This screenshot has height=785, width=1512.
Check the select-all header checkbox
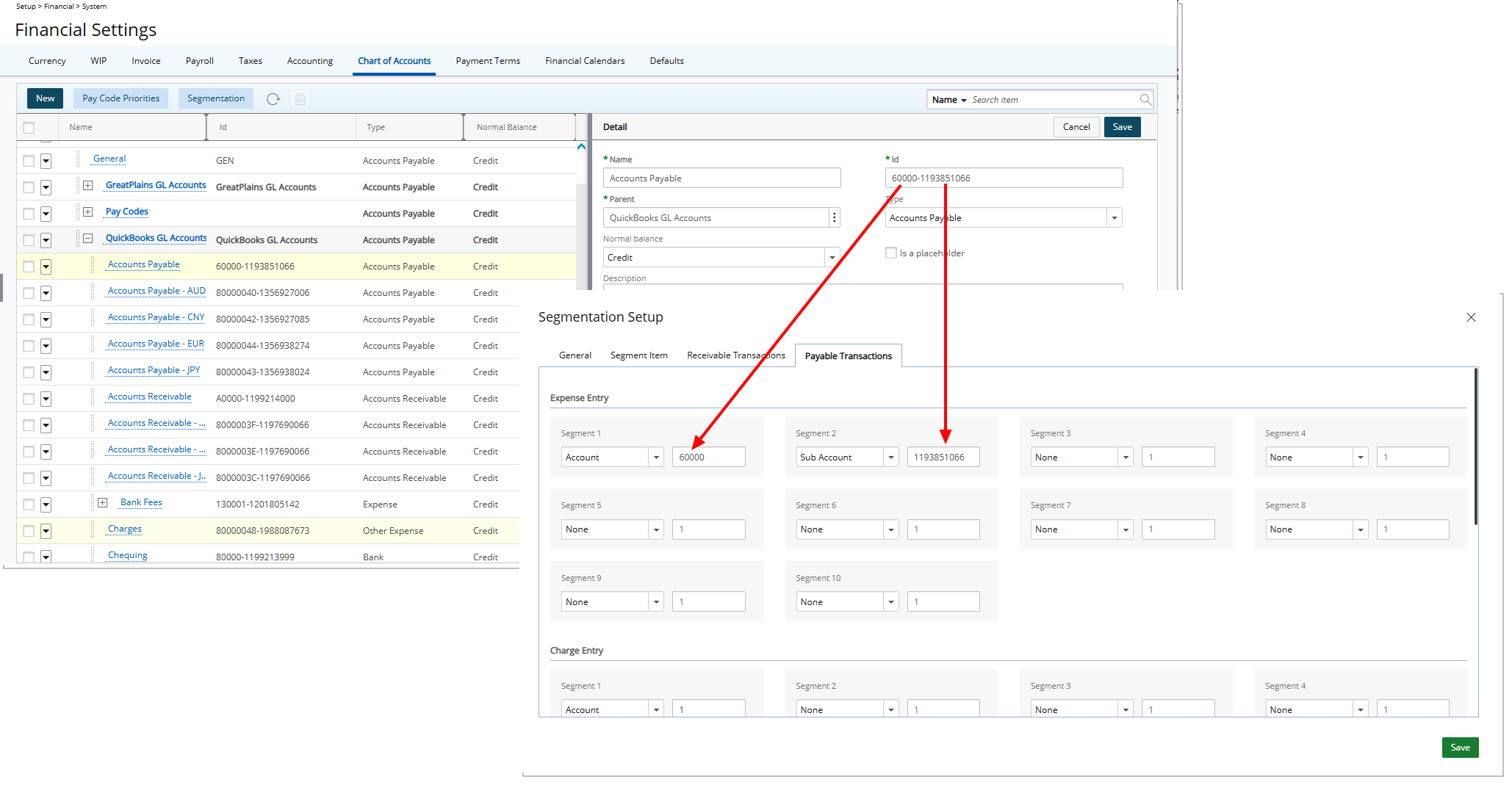[29, 128]
